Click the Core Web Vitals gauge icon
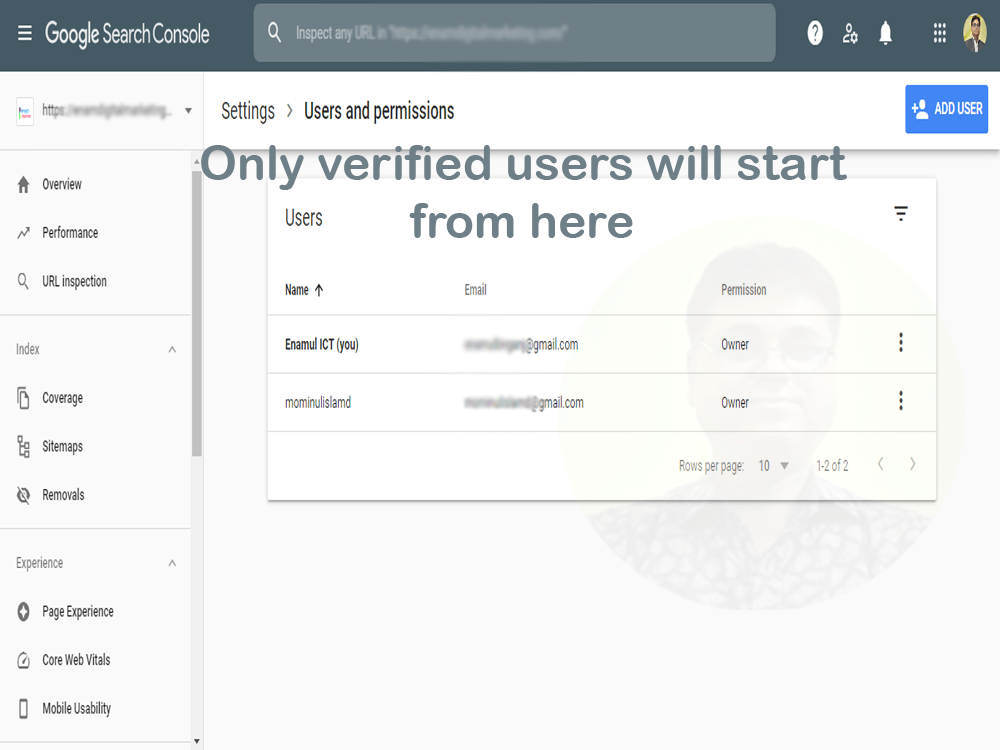This screenshot has height=750, width=1000. [24, 660]
